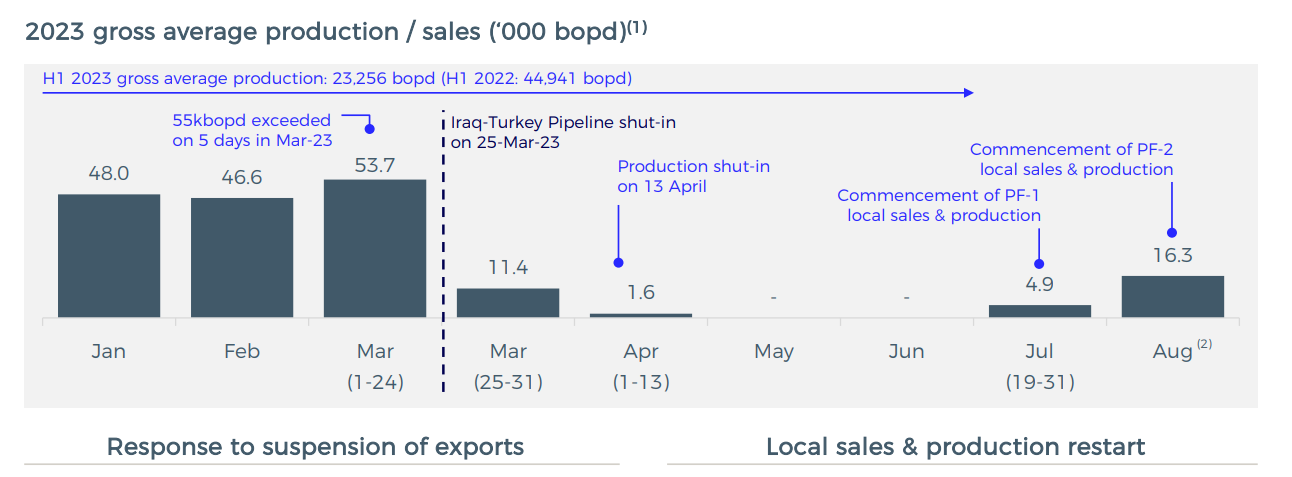Select the 'Local sales & production restart' heading
The height and width of the screenshot is (477, 1292).
pos(955,446)
